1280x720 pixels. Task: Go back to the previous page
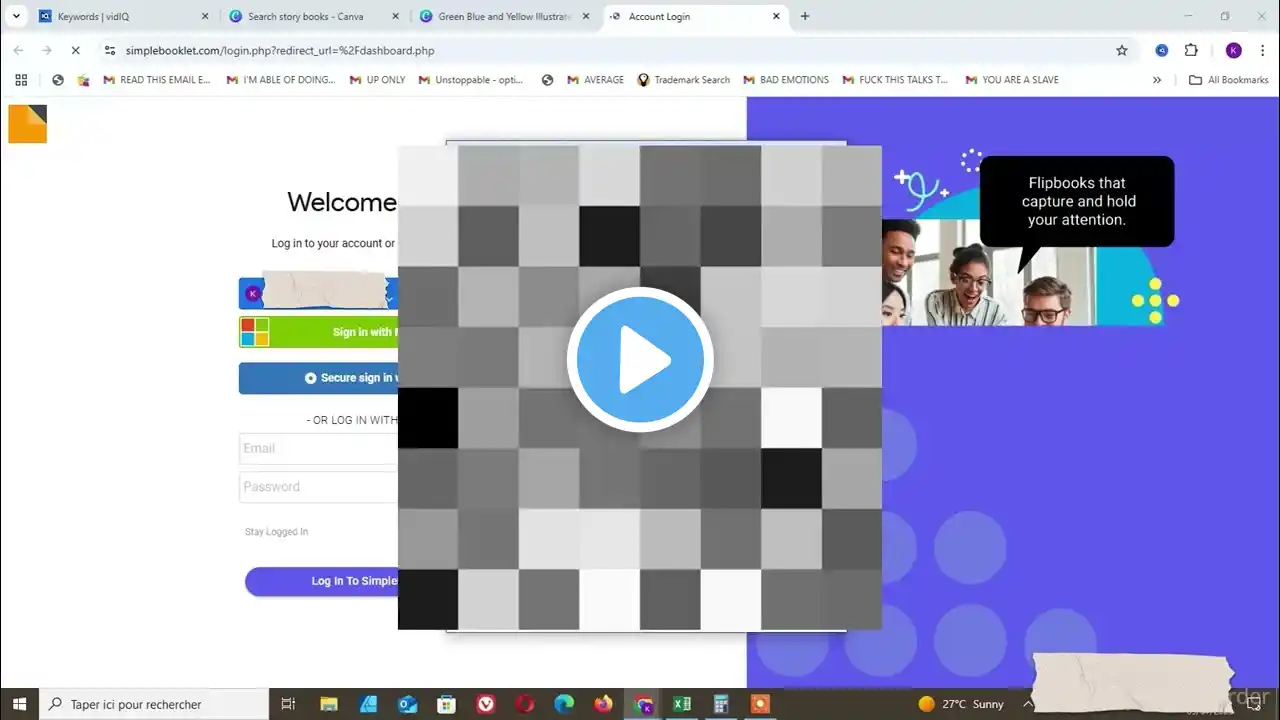(18, 50)
